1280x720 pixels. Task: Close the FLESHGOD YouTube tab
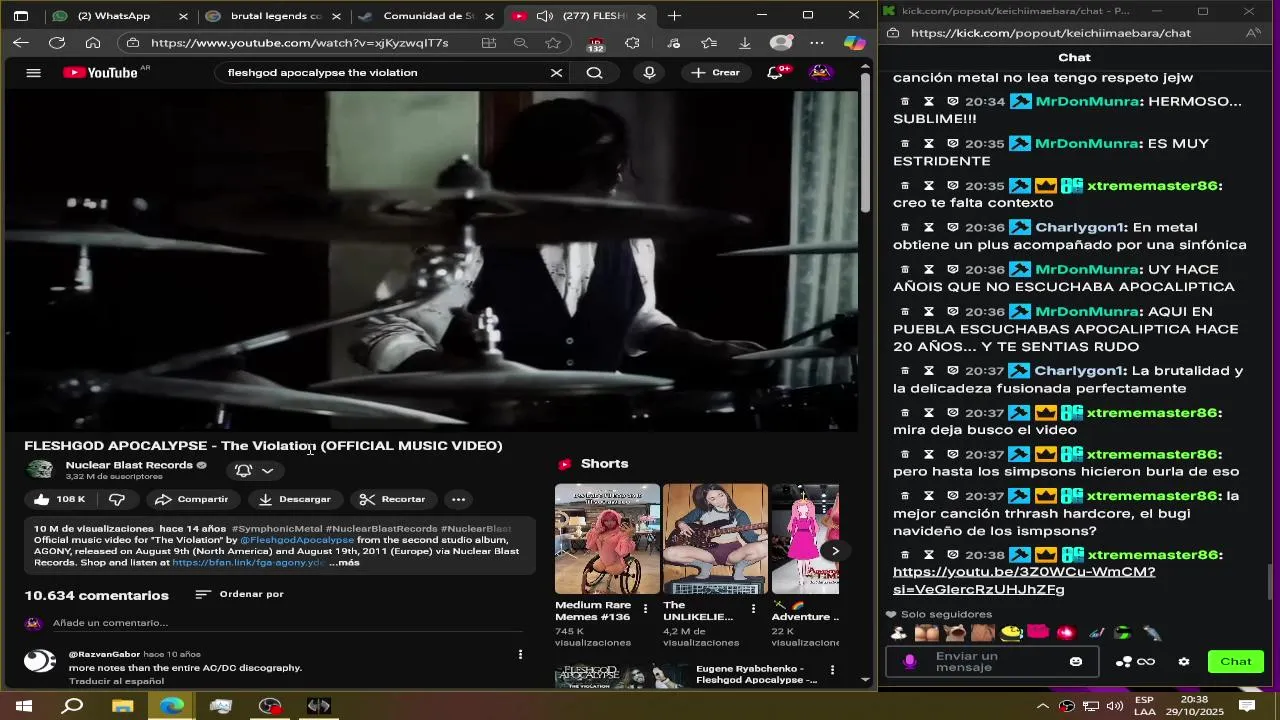coord(641,16)
